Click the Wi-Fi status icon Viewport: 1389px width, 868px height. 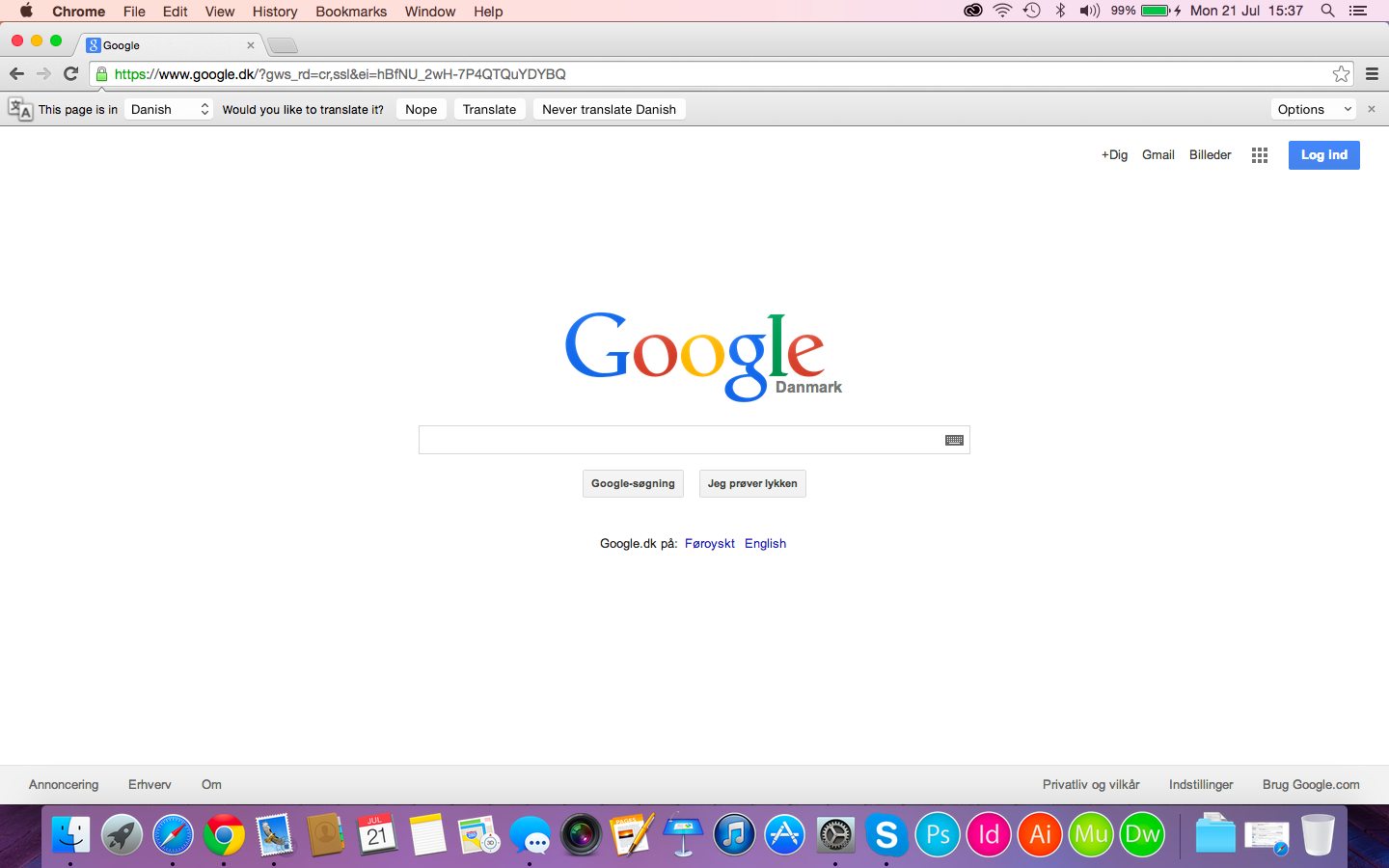tap(1002, 11)
